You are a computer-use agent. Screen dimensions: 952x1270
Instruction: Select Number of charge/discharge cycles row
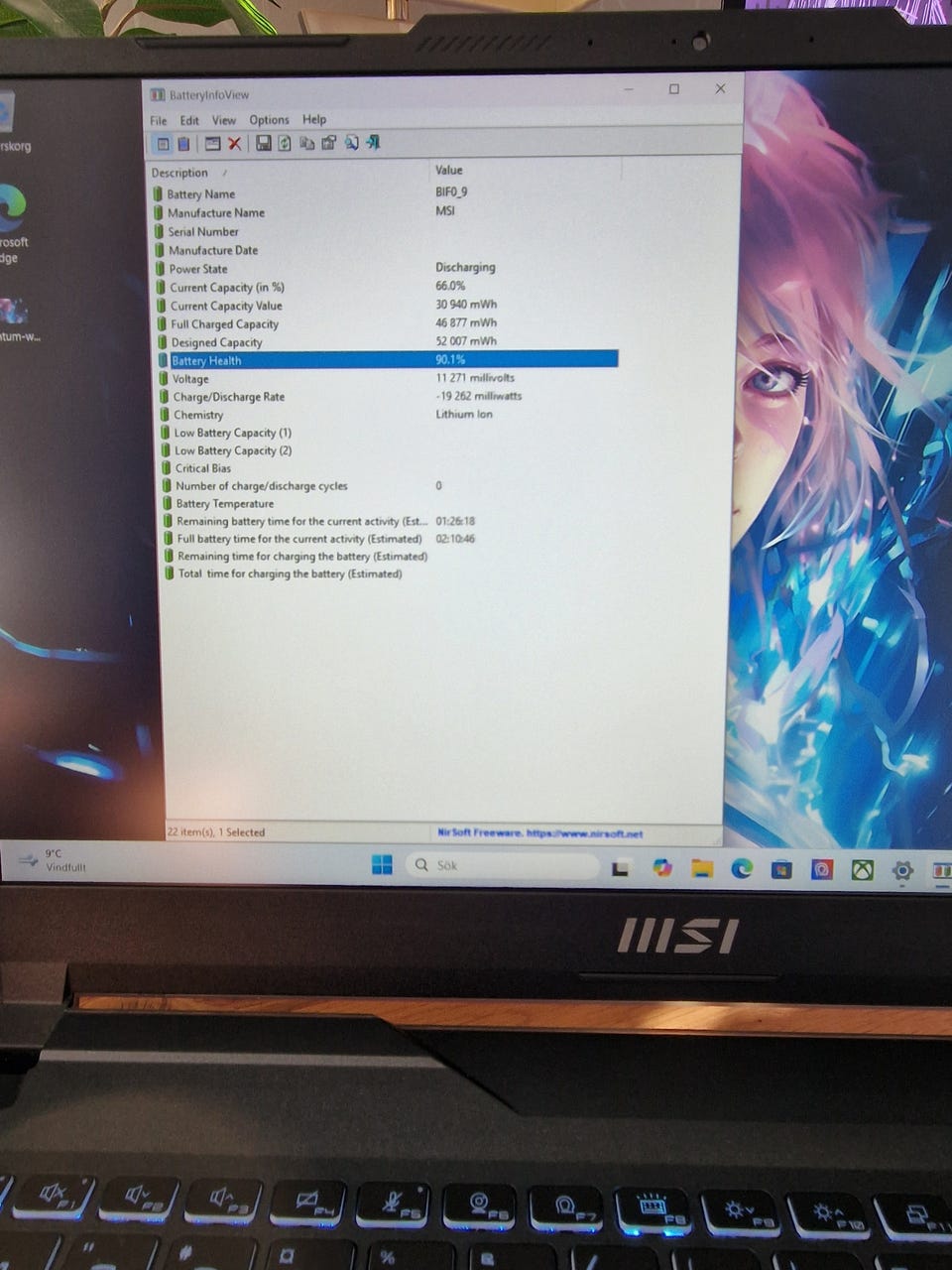390,486
